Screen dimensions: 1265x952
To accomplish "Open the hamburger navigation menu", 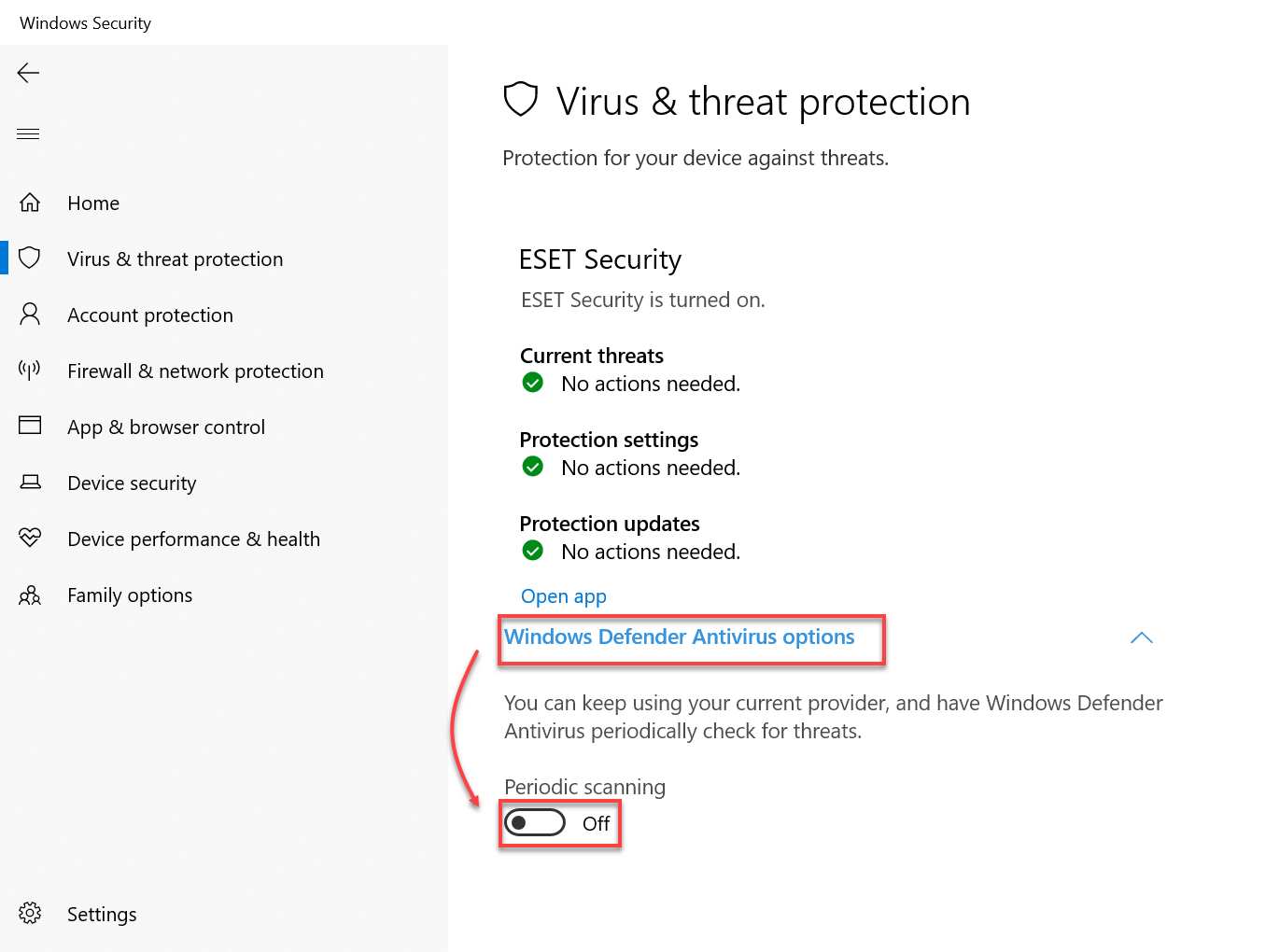I will [x=29, y=133].
